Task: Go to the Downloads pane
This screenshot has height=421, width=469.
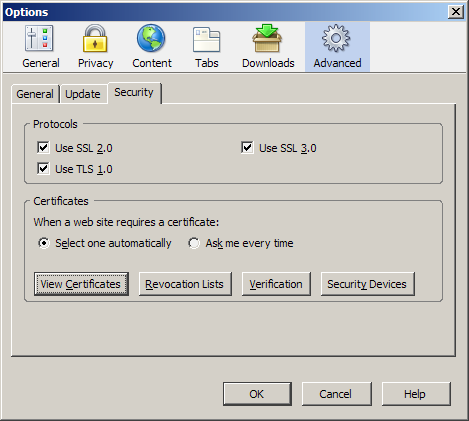Action: coord(268,47)
